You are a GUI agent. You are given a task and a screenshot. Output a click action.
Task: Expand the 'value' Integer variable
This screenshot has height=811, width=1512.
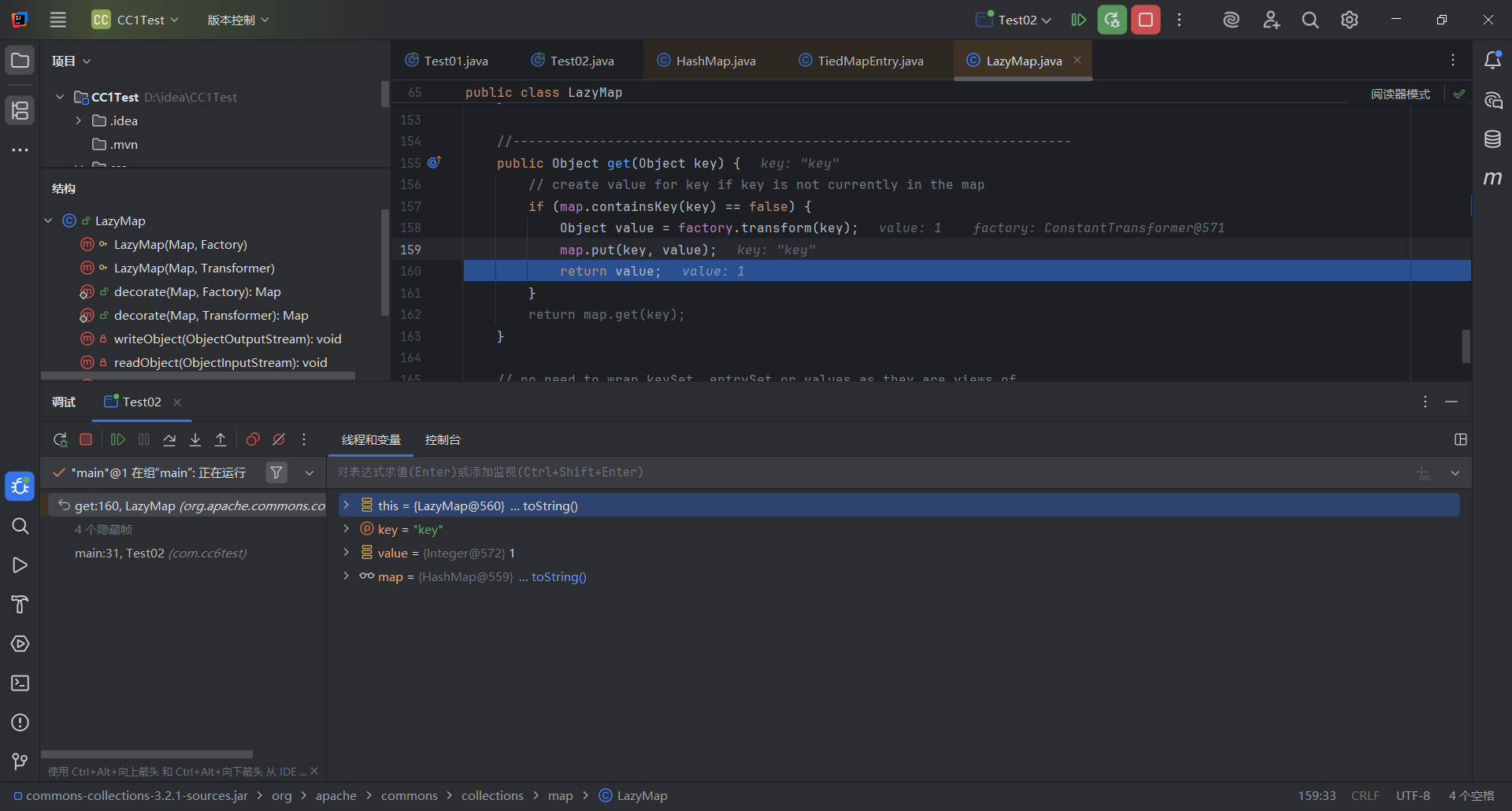click(346, 552)
